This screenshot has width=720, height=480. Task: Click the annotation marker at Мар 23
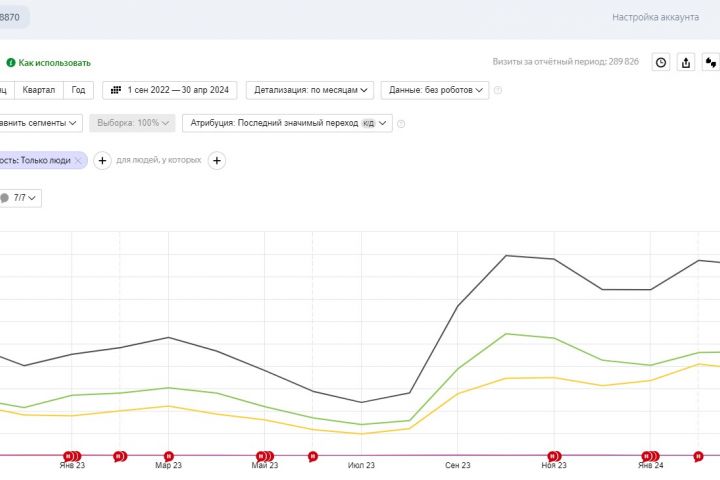[168, 456]
